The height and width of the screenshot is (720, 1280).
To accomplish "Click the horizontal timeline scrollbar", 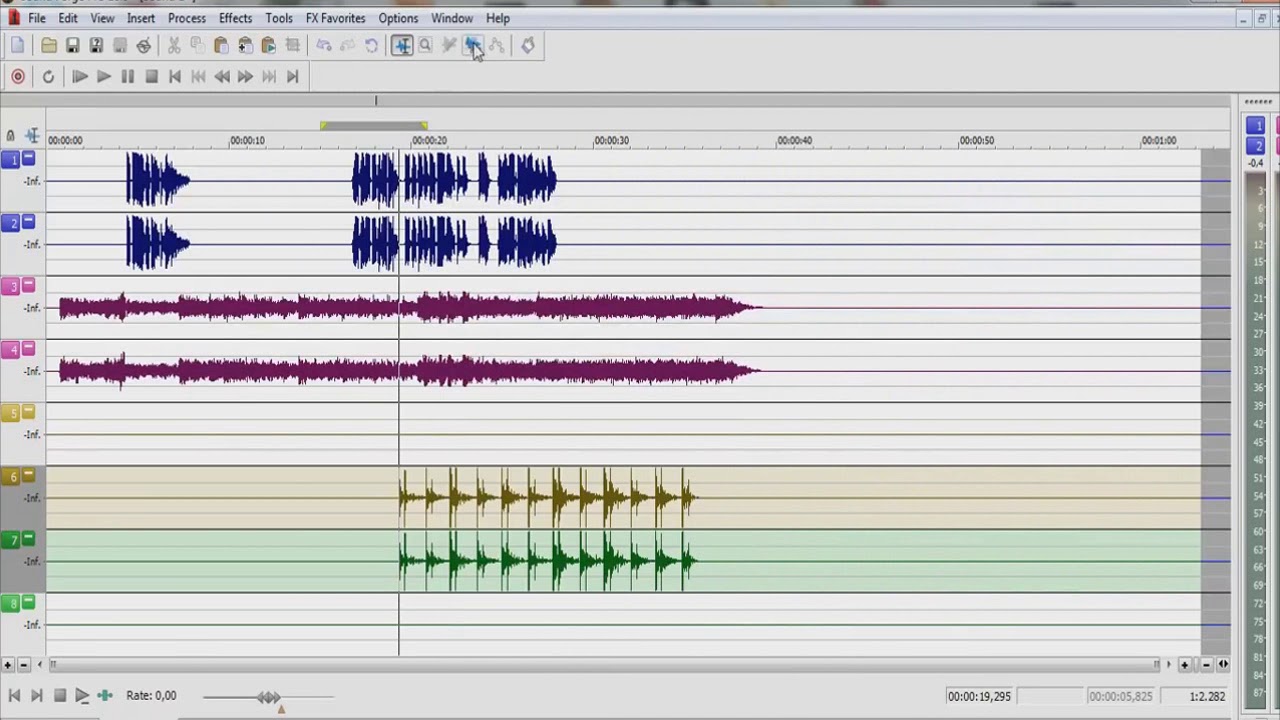I will click(x=604, y=664).
